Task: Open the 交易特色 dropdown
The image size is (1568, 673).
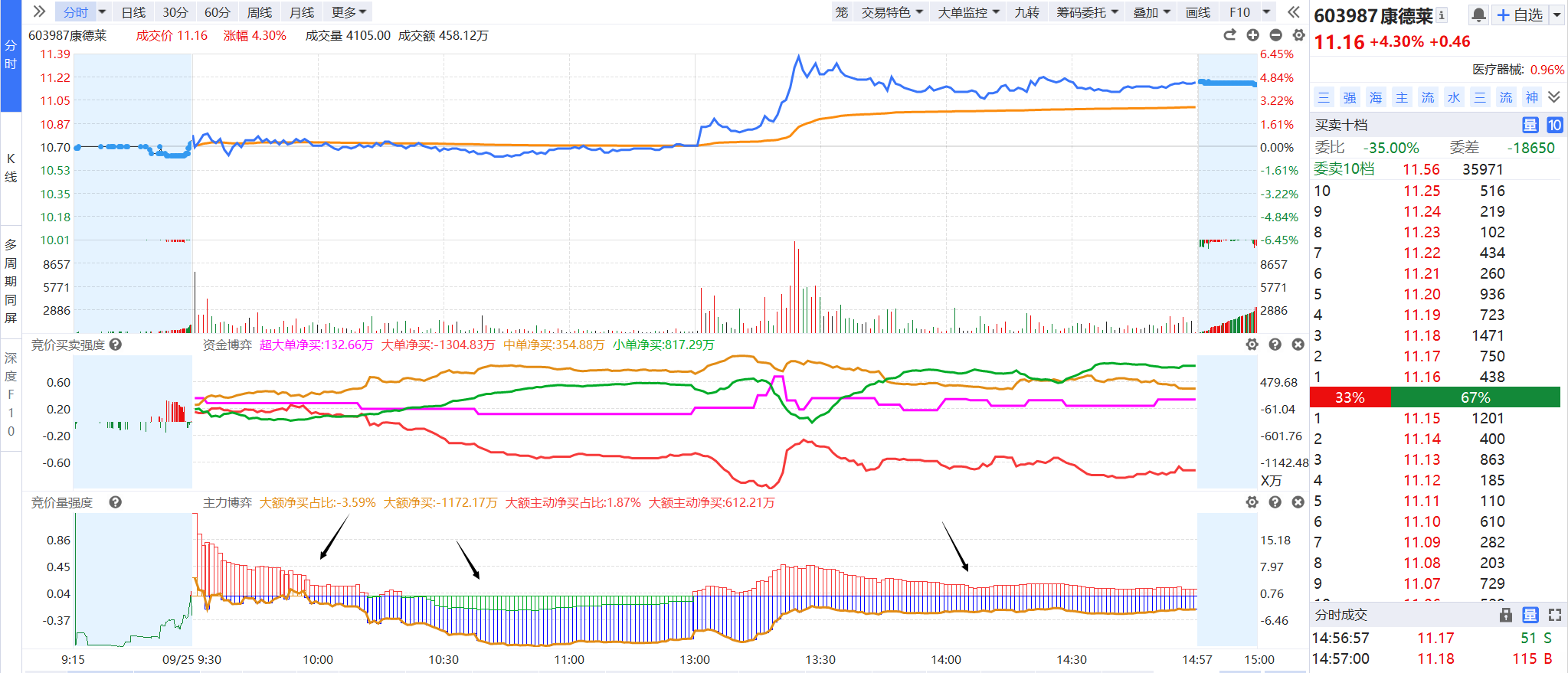Action: coord(892,12)
